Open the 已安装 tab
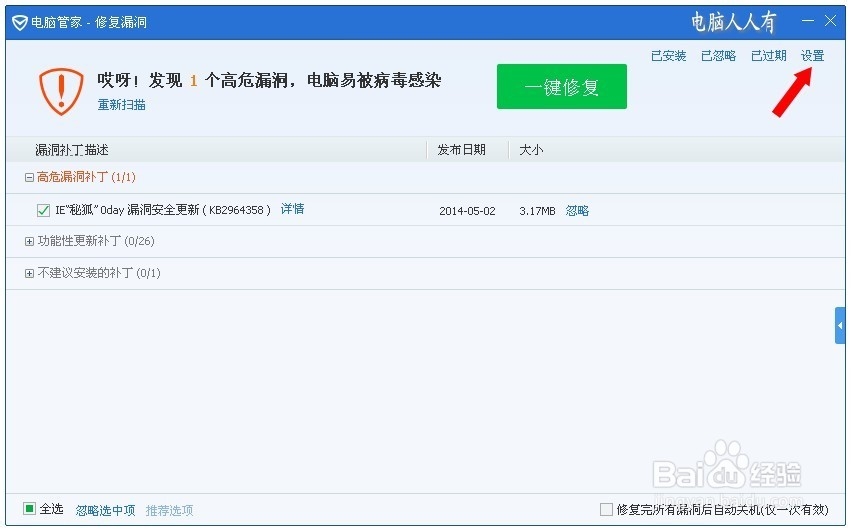The height and width of the screenshot is (531, 851). pyautogui.click(x=669, y=56)
